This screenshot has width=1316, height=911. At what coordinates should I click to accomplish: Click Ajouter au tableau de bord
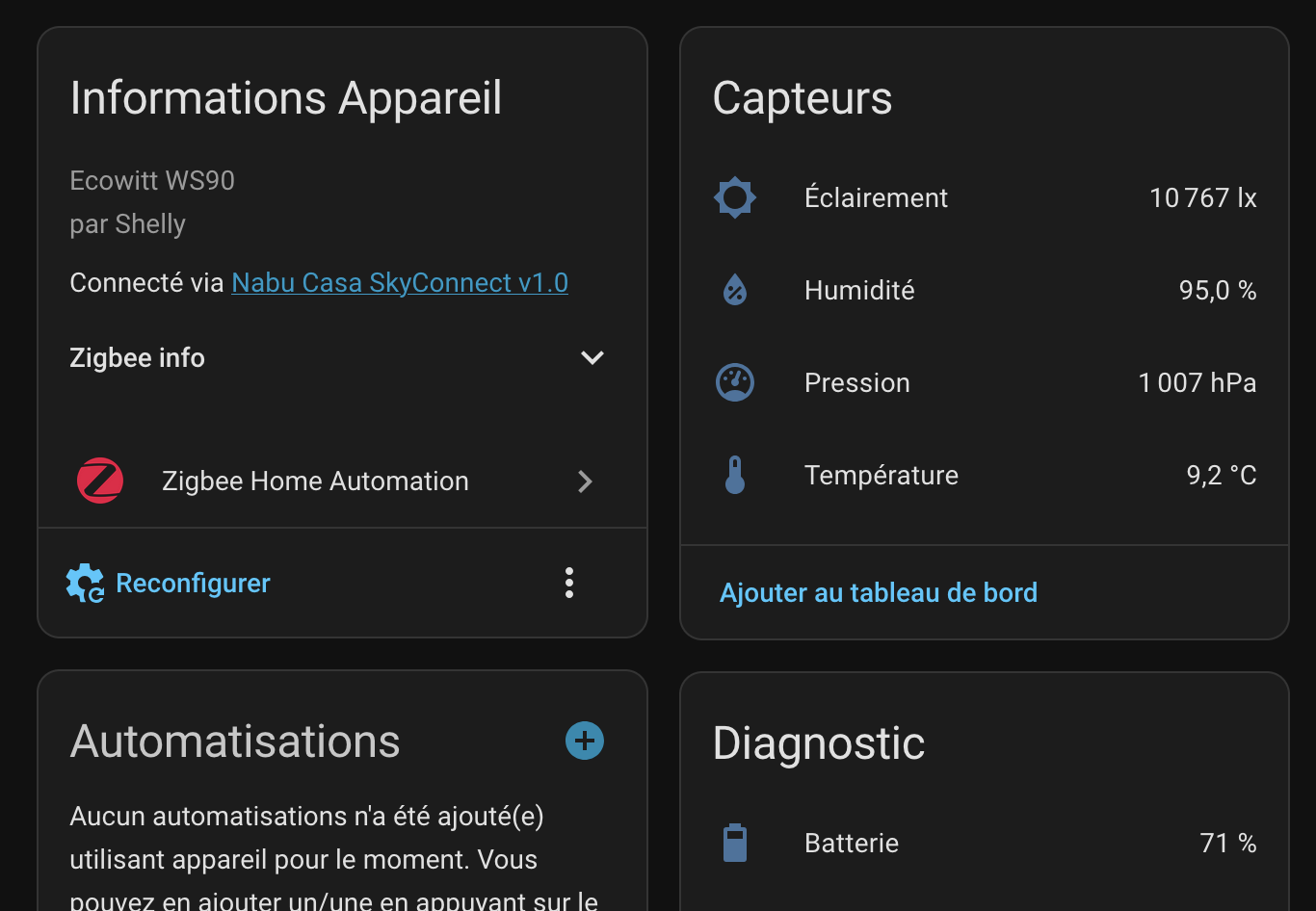point(878,592)
